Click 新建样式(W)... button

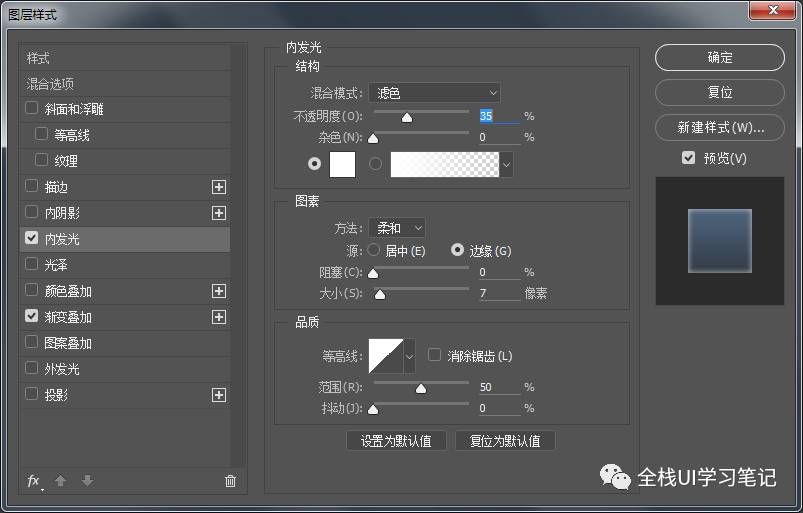720,127
